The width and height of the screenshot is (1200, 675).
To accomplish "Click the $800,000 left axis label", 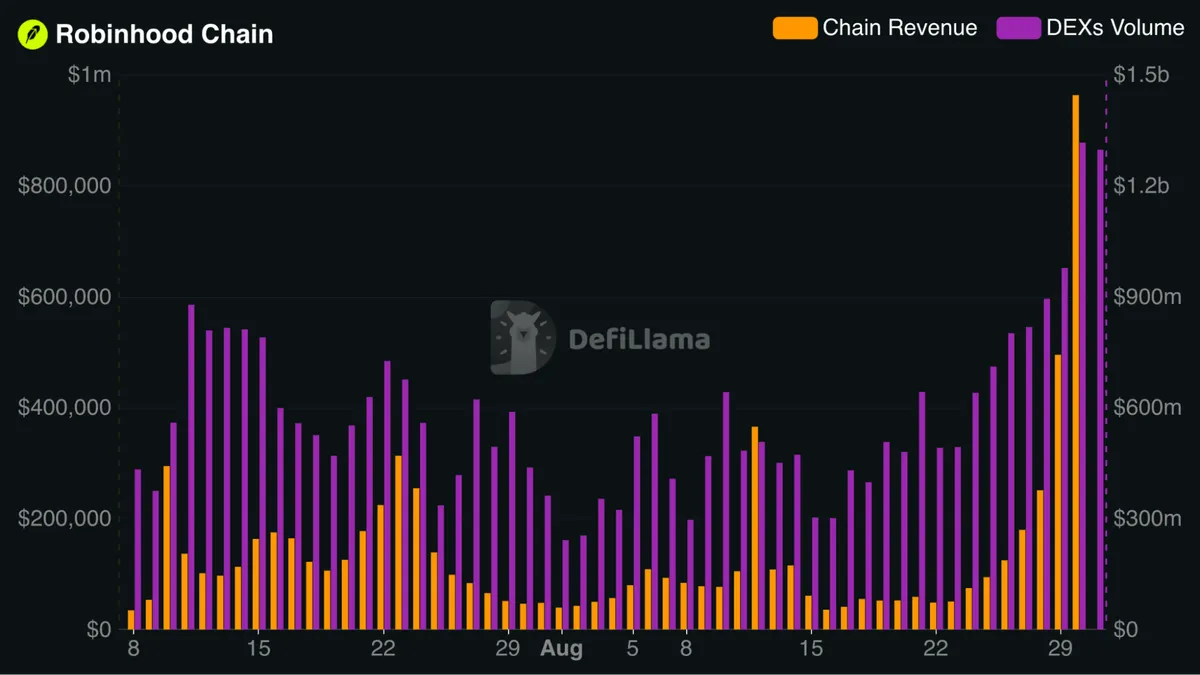I will click(65, 186).
